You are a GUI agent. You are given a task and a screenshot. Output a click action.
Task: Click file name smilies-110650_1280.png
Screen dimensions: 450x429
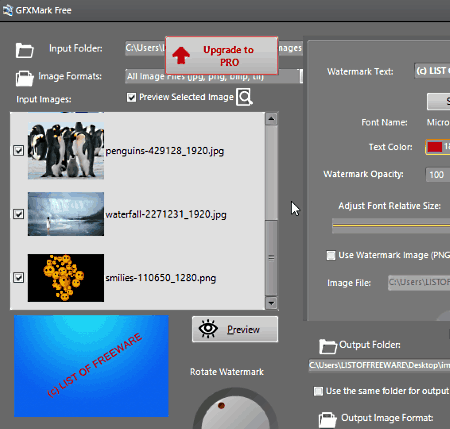161,278
